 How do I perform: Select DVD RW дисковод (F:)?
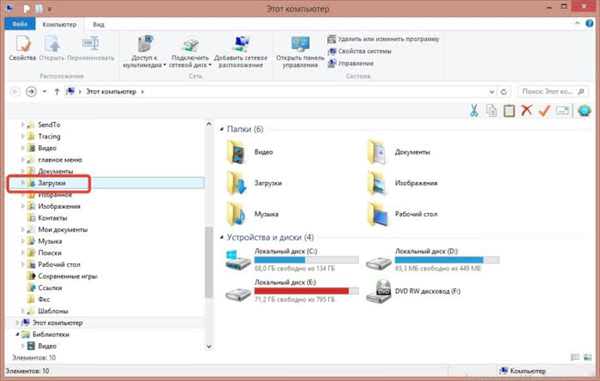click(x=413, y=291)
